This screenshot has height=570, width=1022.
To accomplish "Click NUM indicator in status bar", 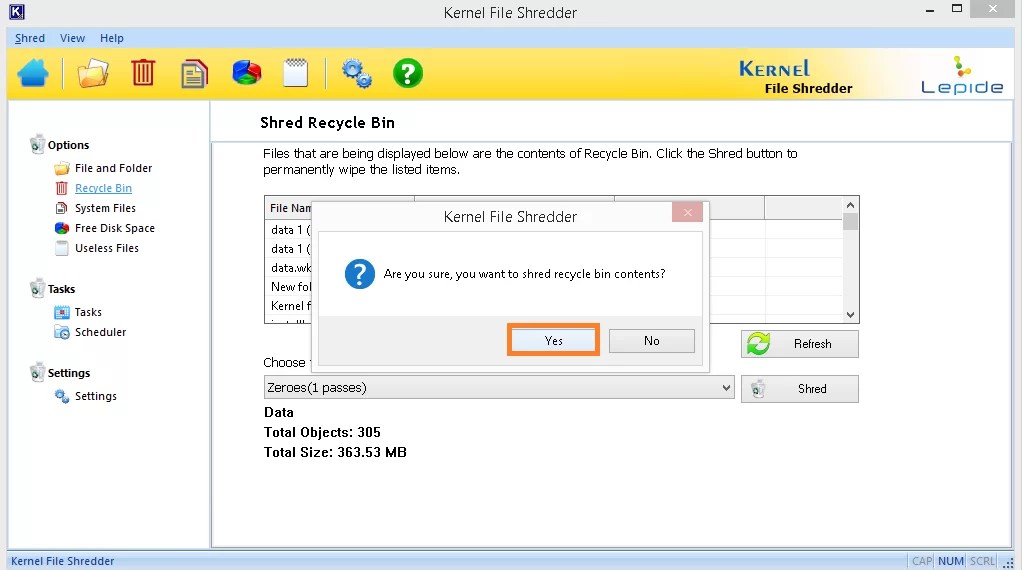I will pos(951,561).
